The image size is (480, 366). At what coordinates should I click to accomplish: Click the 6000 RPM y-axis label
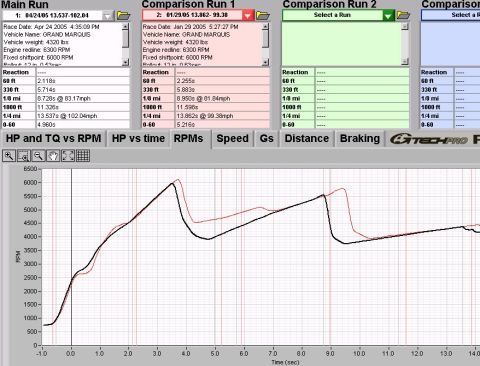[30, 183]
